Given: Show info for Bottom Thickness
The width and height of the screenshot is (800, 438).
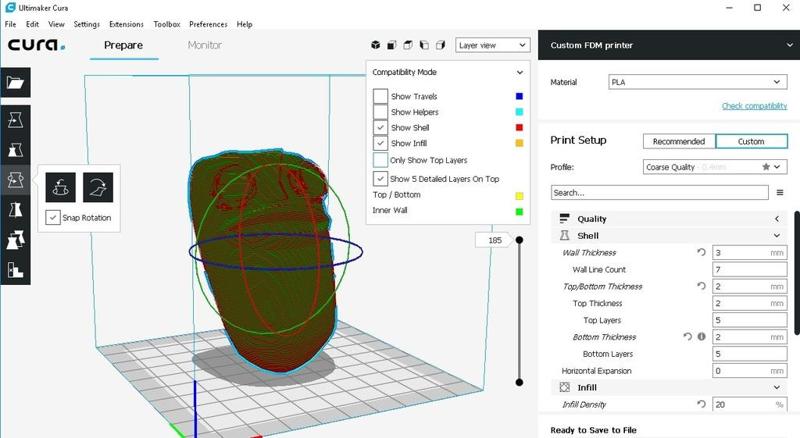Looking at the screenshot, I should point(702,336).
